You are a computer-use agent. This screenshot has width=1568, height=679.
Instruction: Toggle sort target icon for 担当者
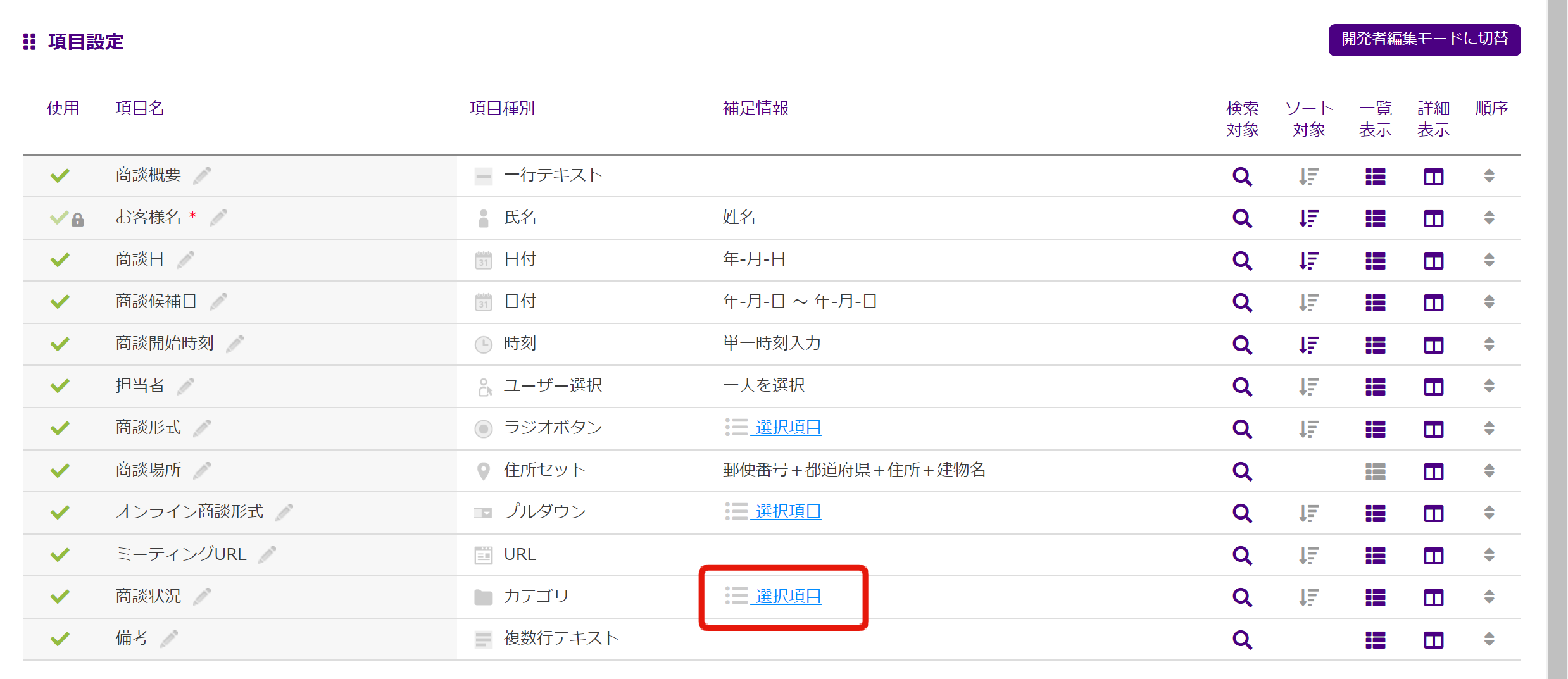[1308, 387]
